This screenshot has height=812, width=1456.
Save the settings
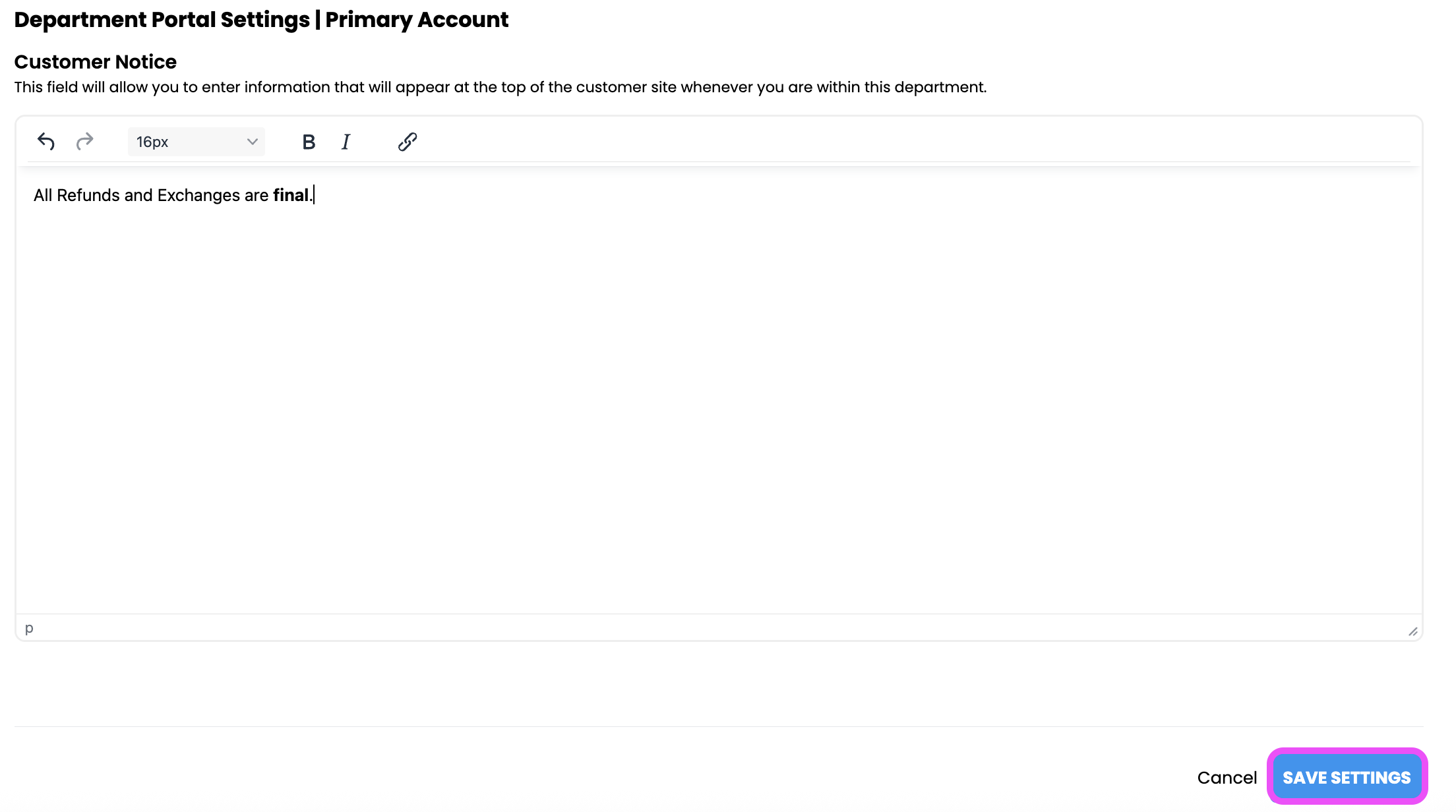click(1347, 778)
